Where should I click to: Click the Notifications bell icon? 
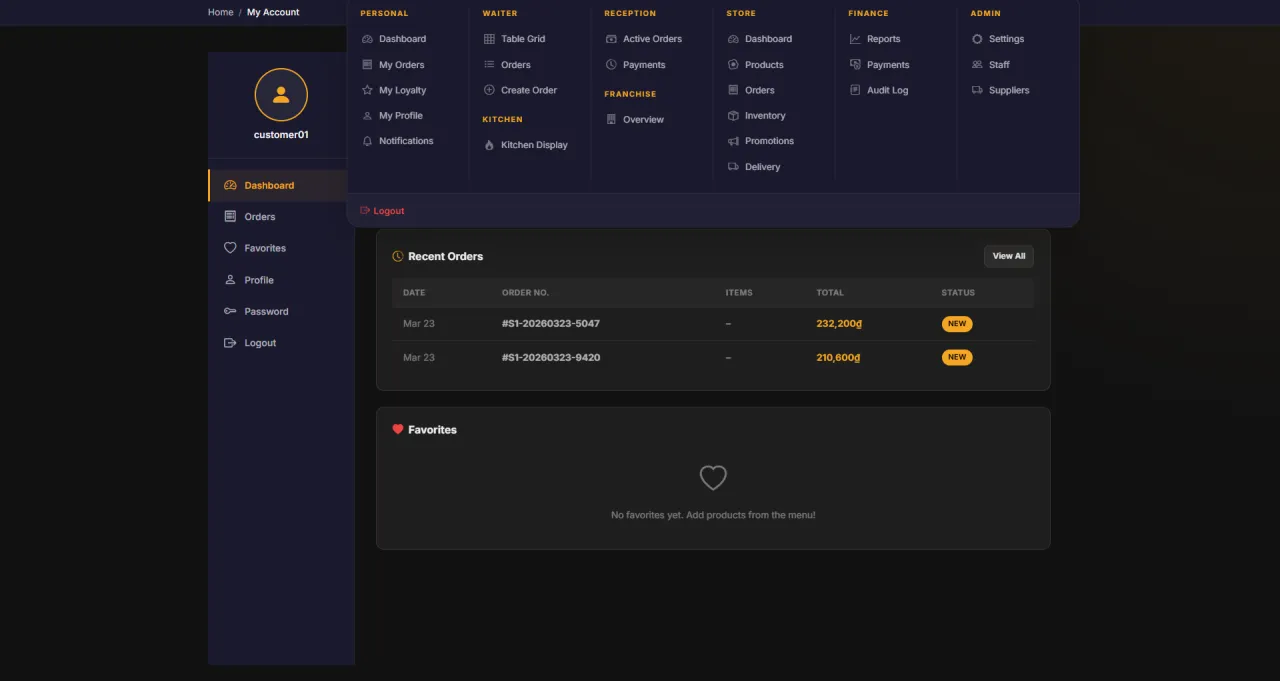click(x=367, y=141)
